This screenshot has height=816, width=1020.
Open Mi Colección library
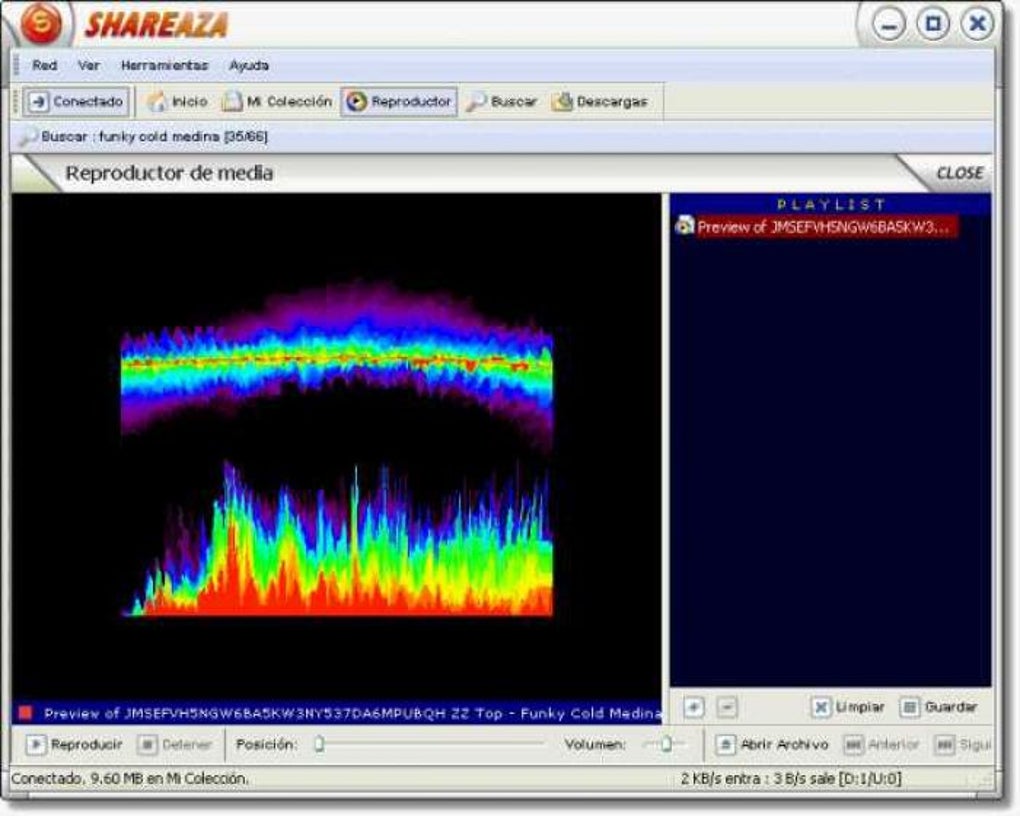[277, 101]
